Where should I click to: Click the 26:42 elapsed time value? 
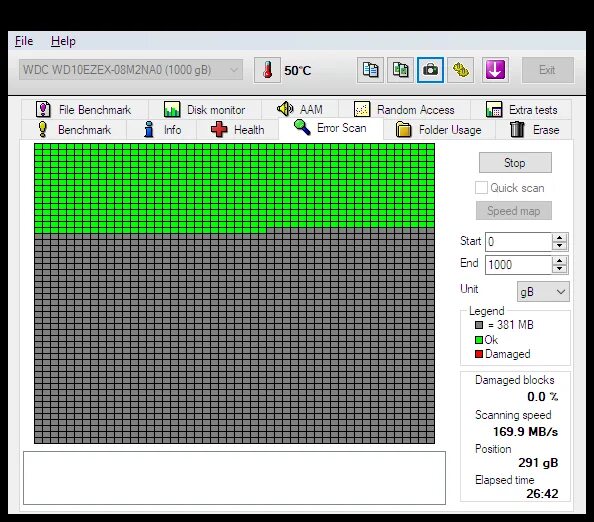(542, 494)
